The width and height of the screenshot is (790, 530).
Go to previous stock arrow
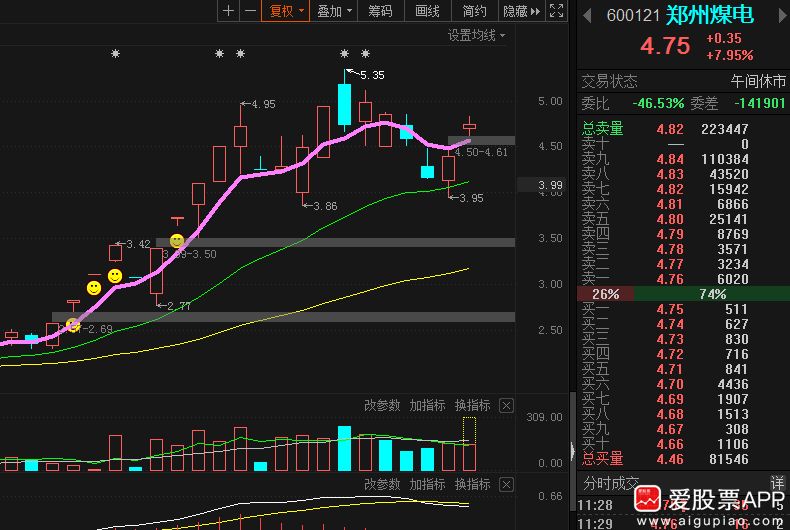[x=586, y=15]
